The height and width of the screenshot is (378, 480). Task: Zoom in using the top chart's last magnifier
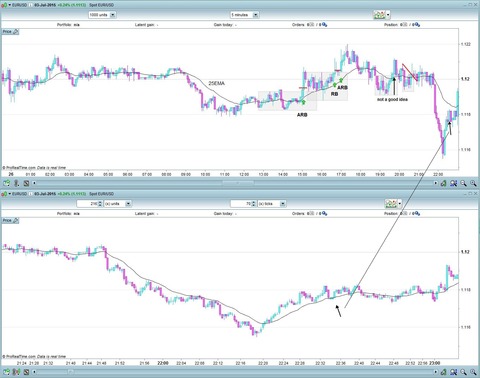(x=473, y=183)
